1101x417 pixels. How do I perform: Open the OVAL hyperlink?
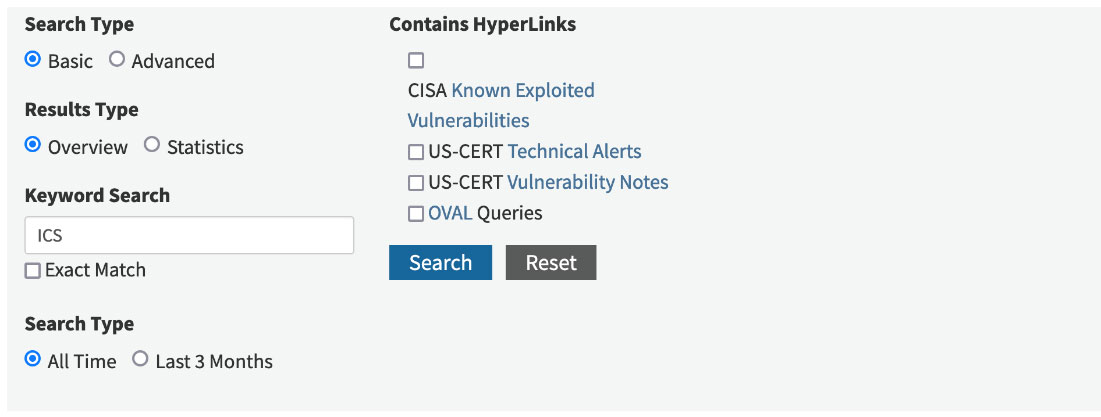click(450, 213)
